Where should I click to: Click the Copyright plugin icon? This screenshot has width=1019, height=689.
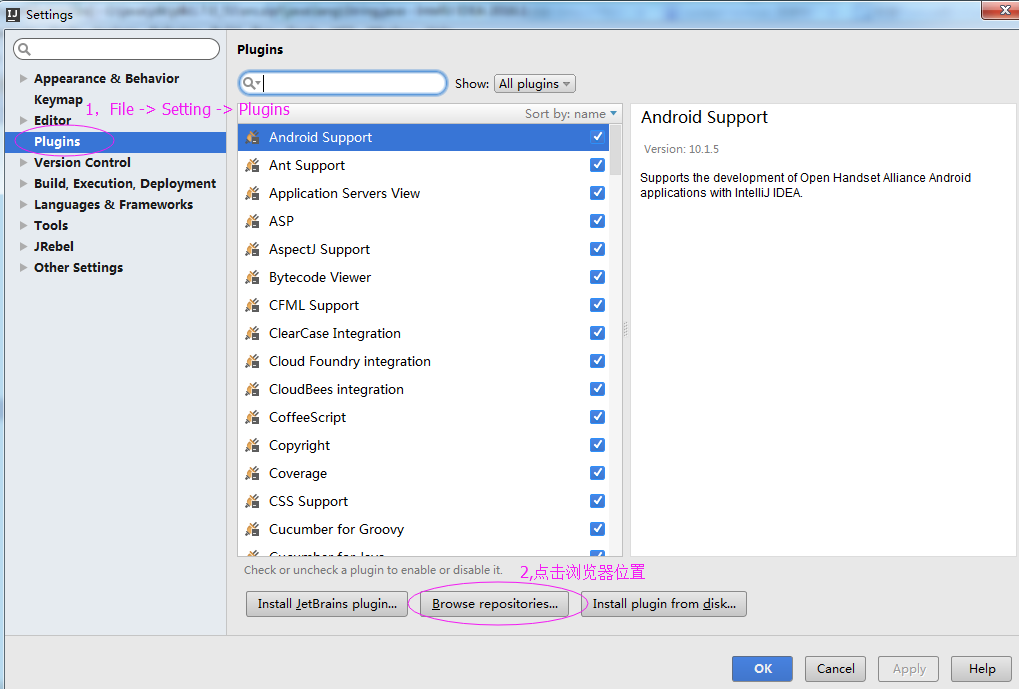(x=252, y=445)
